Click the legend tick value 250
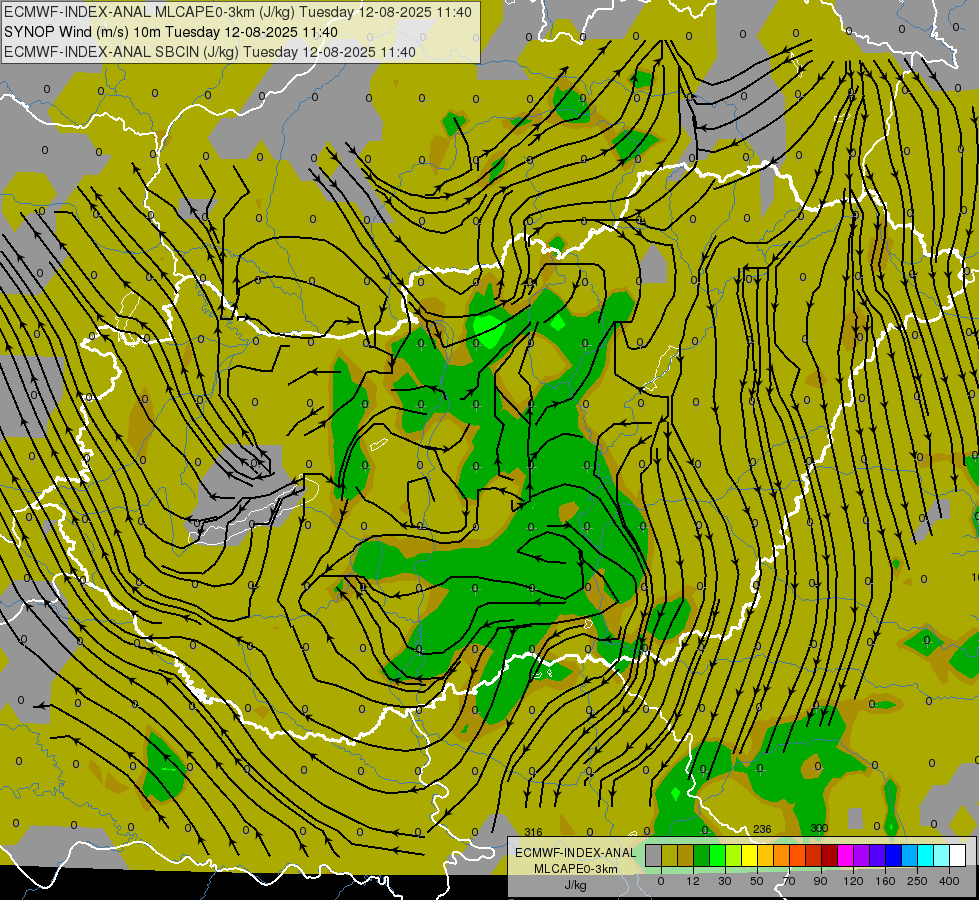Screen dimensions: 979x900 click(x=917, y=881)
